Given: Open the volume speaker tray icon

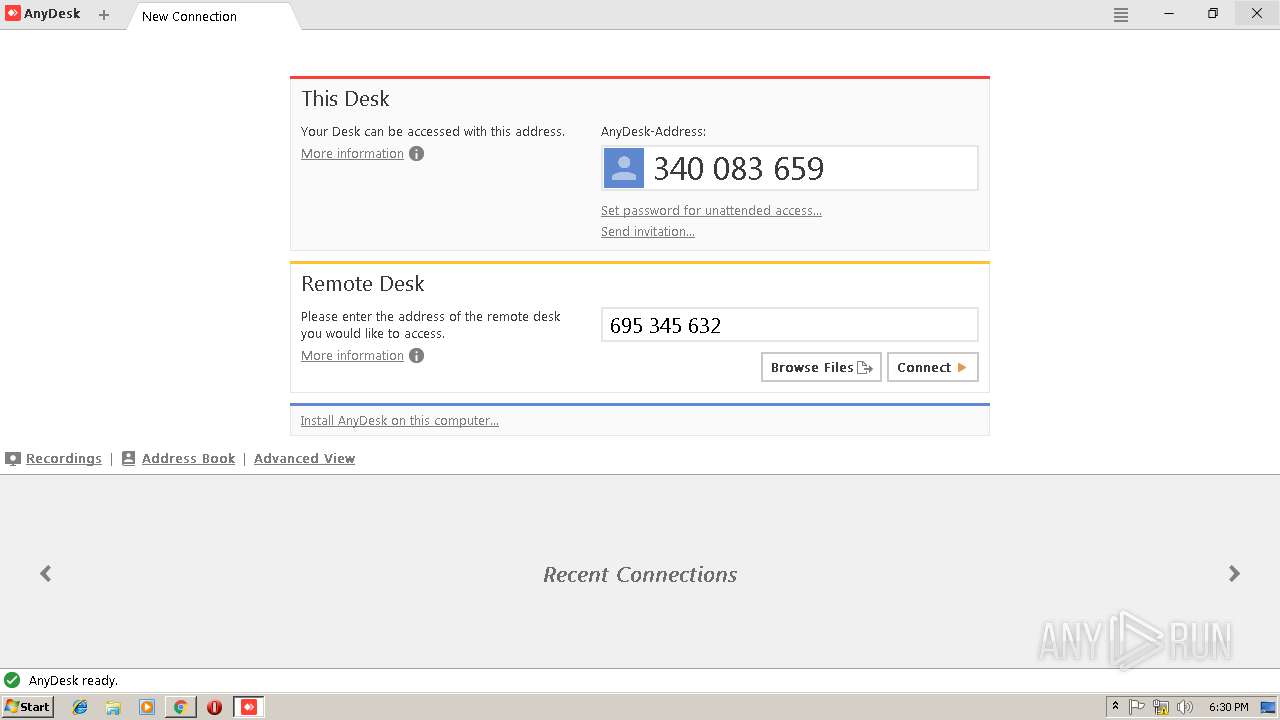Looking at the screenshot, I should point(1185,707).
